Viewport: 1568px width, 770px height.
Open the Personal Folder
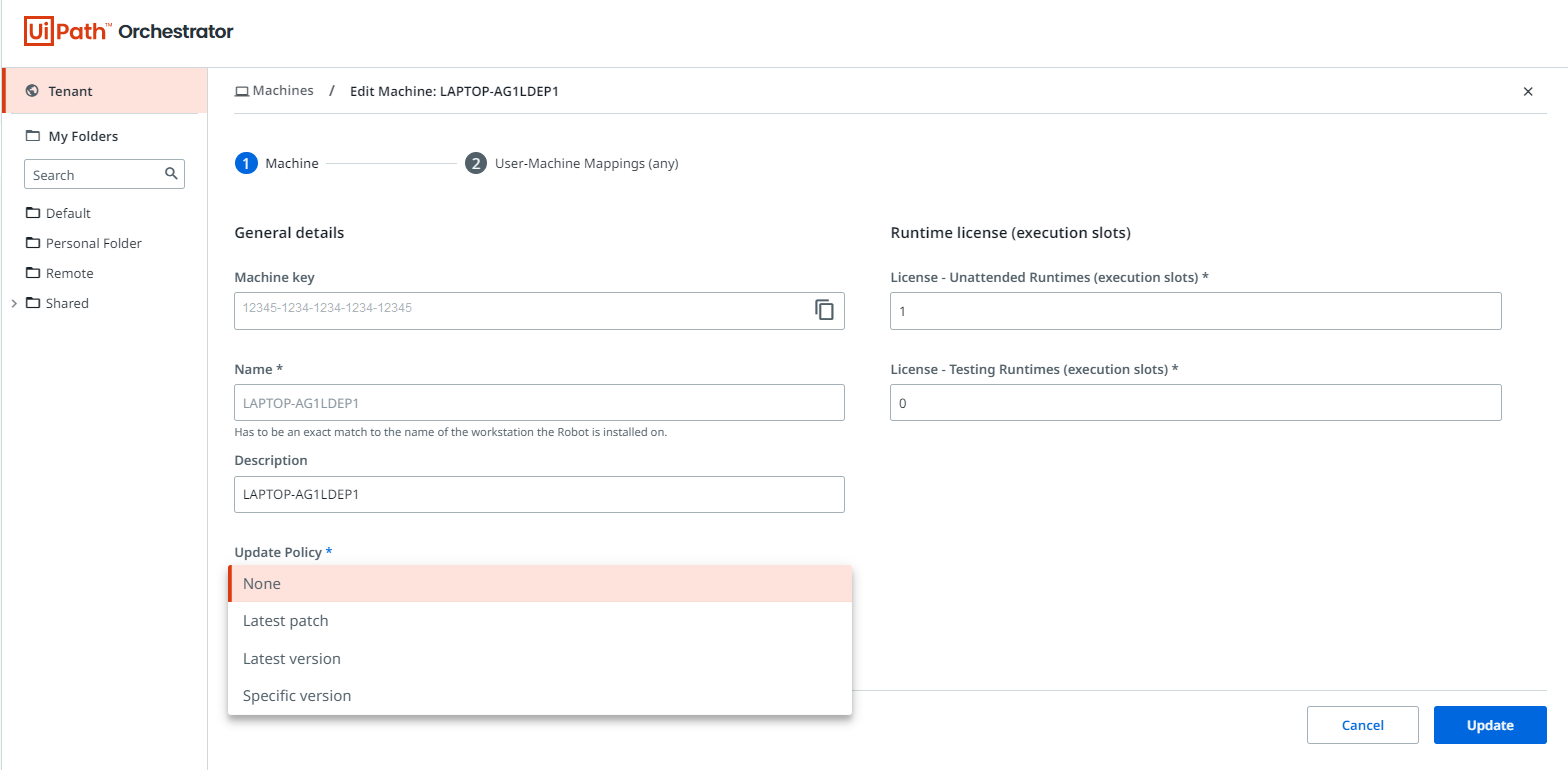click(x=94, y=243)
